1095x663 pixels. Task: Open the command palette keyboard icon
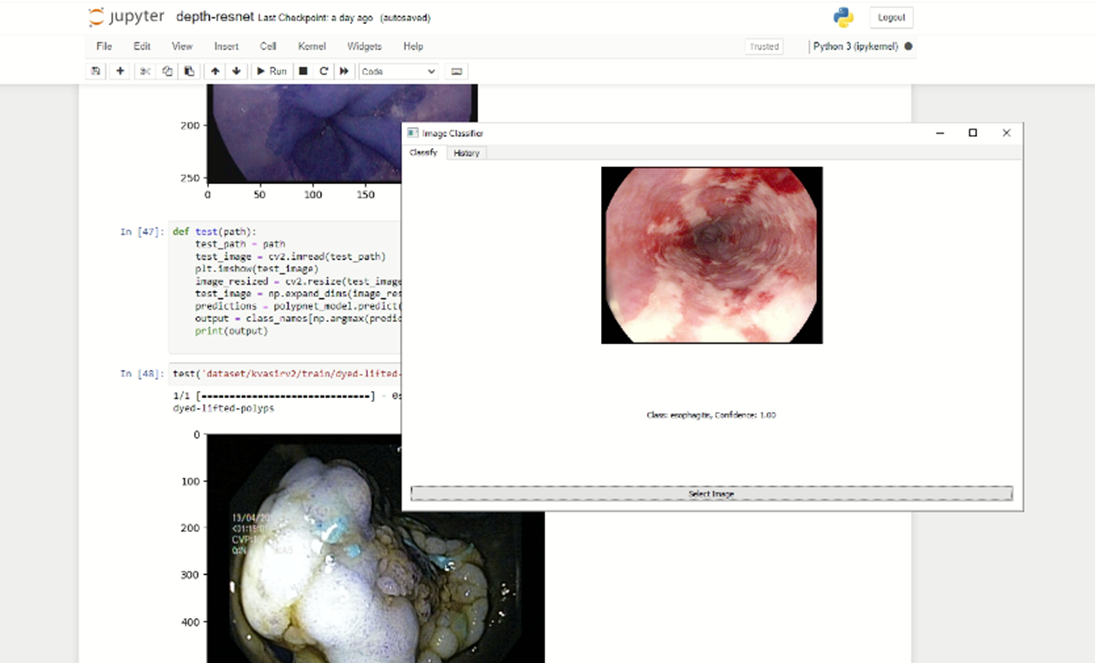coord(457,71)
